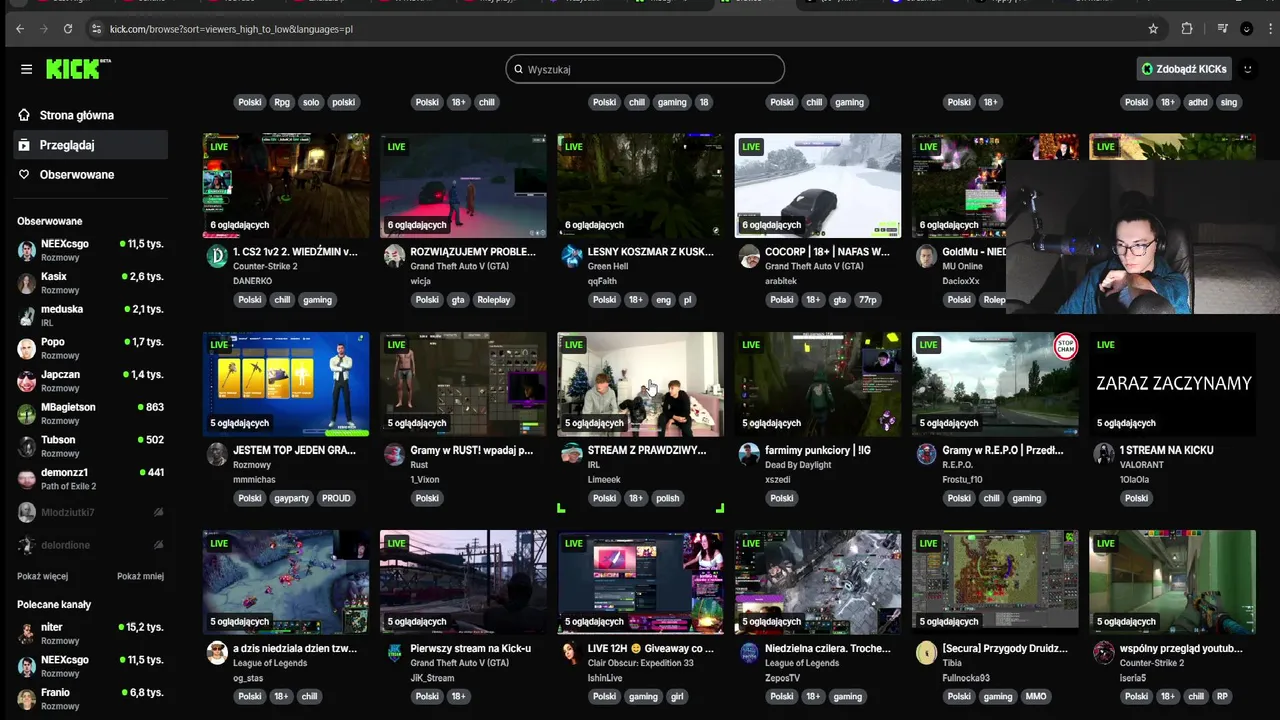This screenshot has width=1280, height=720.
Task: Open followed channel Japczan
Action: (90, 381)
